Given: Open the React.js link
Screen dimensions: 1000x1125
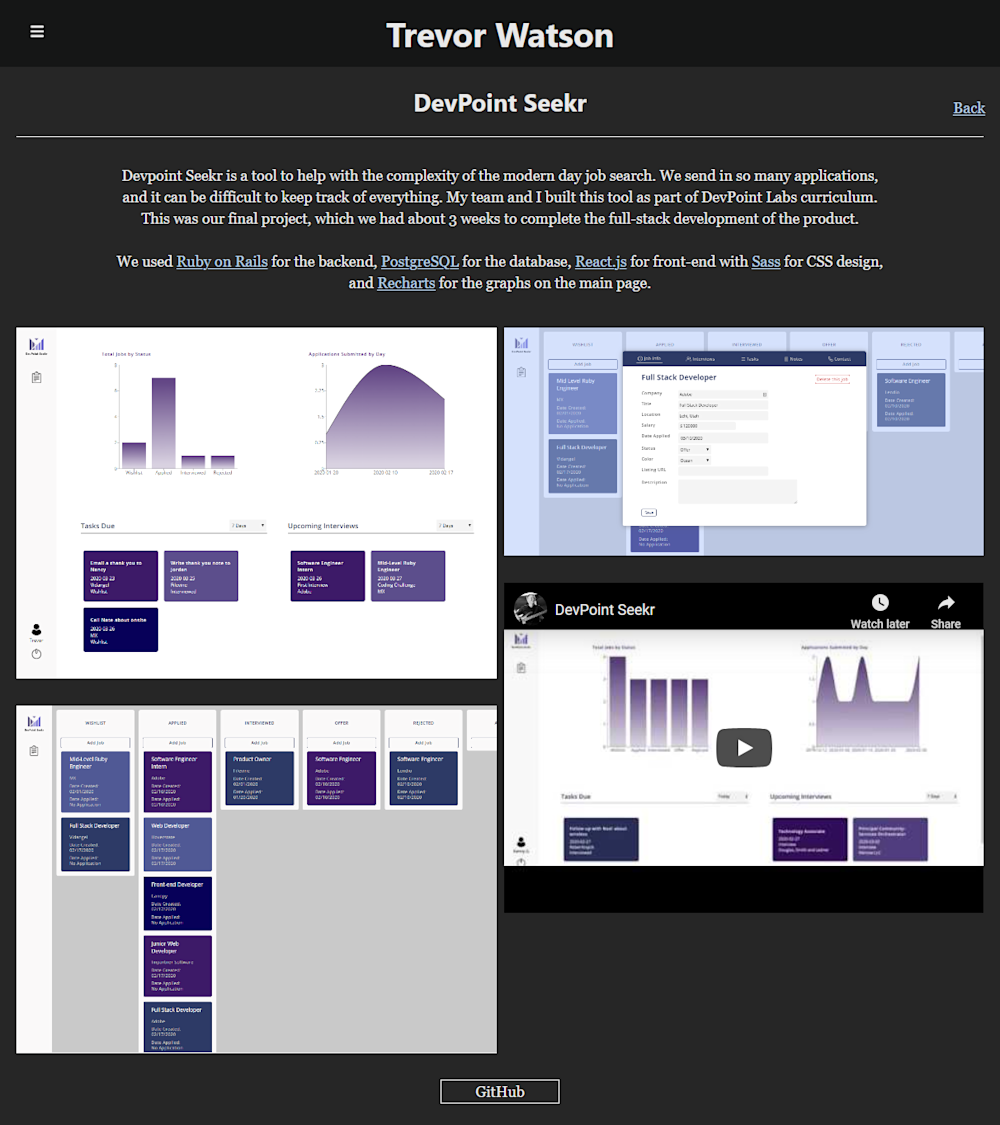Looking at the screenshot, I should [600, 262].
